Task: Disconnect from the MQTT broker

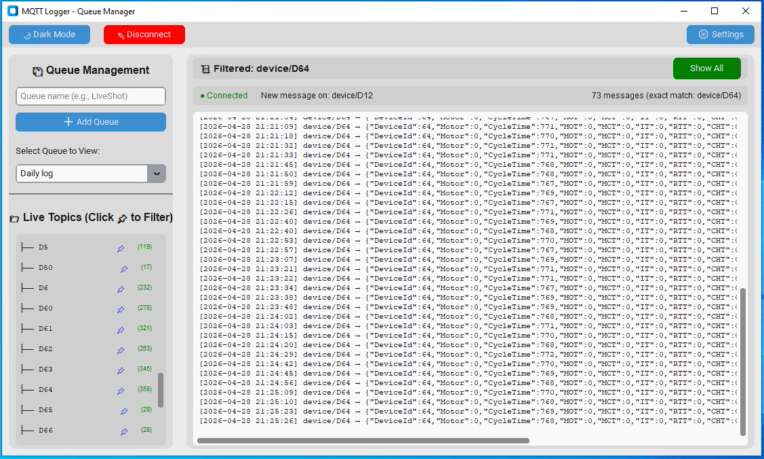Action: point(144,35)
